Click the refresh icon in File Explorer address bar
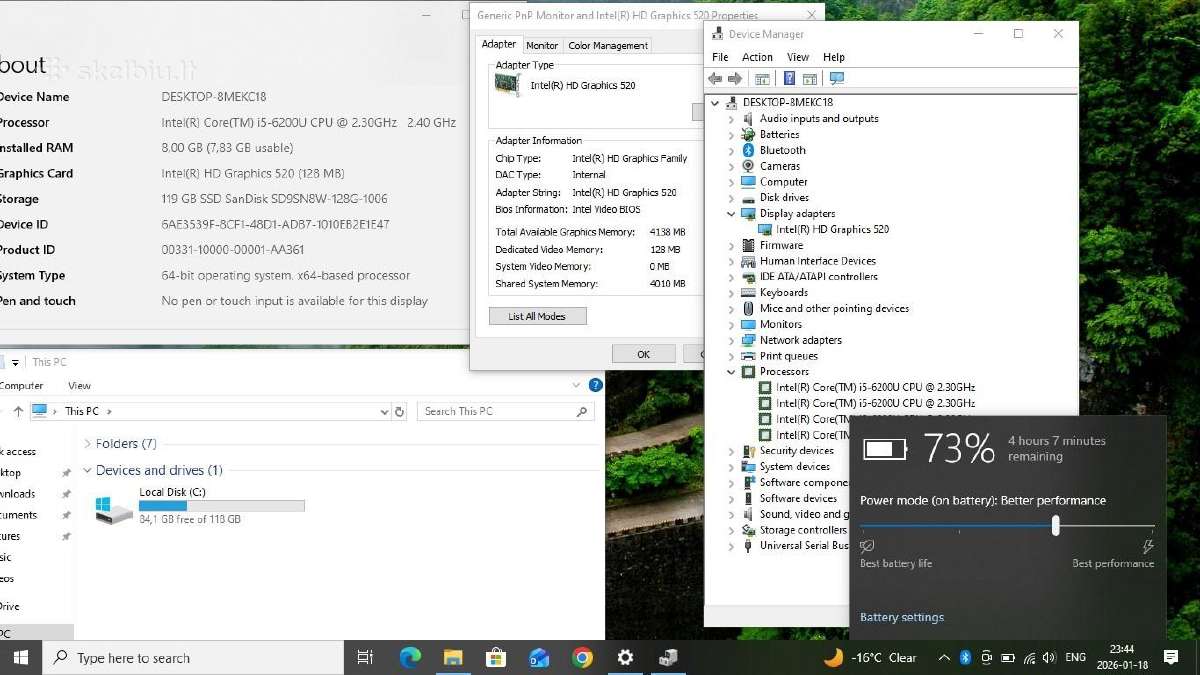Viewport: 1200px width, 675px height. tap(400, 411)
